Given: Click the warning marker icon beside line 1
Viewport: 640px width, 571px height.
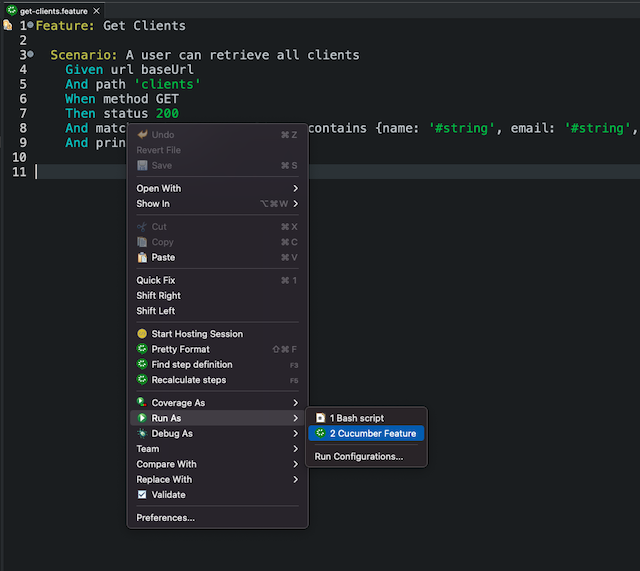Looking at the screenshot, I should tap(7, 25).
